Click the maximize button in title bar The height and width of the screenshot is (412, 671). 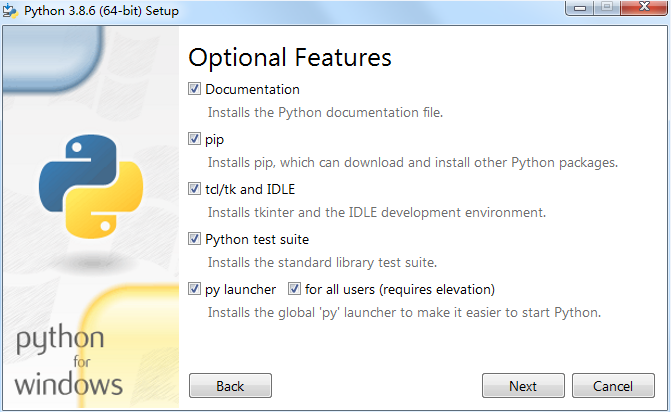tap(606, 9)
